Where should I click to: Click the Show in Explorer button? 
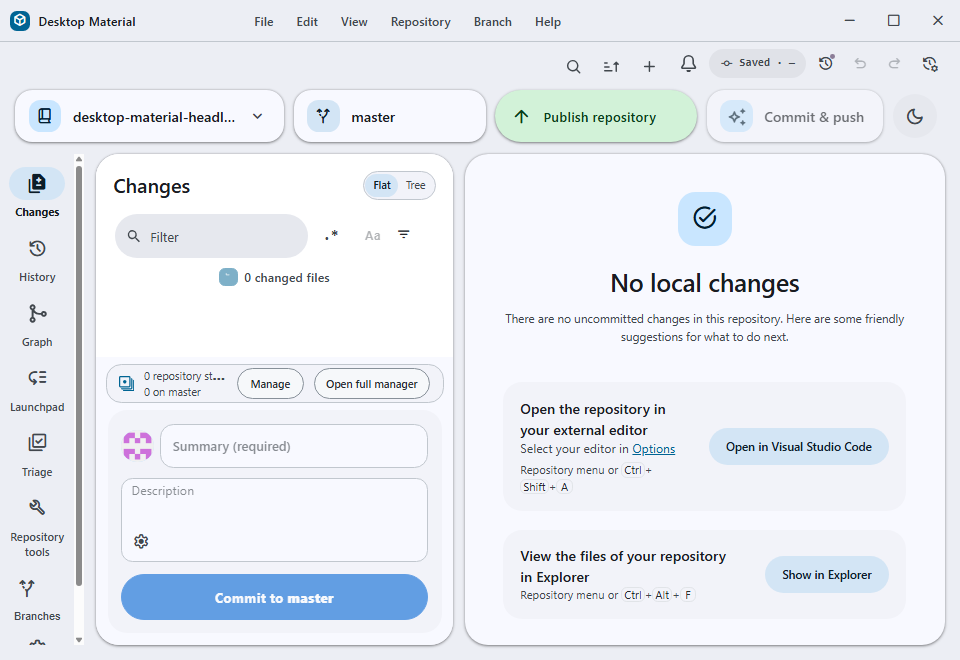pos(827,574)
